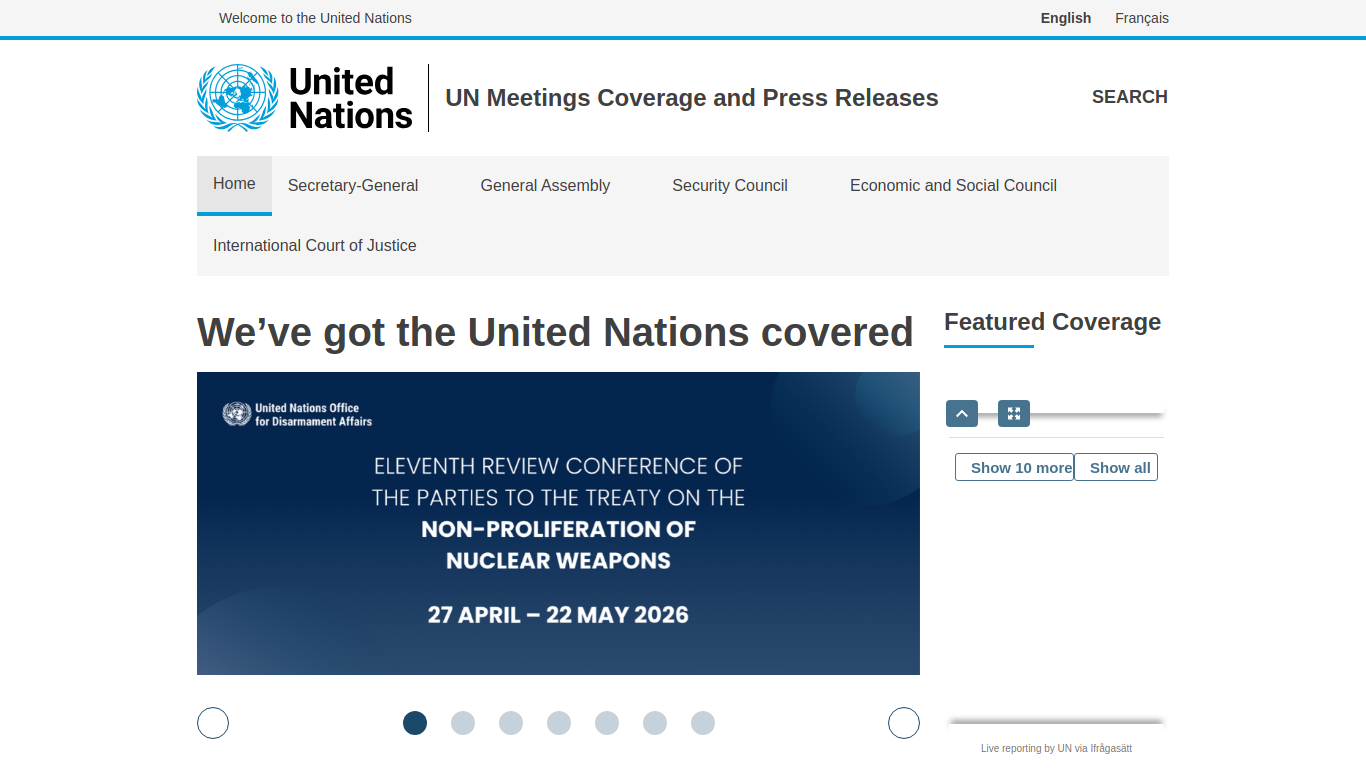Open the Home tab
Screen dimensions: 1366x768
tap(234, 185)
